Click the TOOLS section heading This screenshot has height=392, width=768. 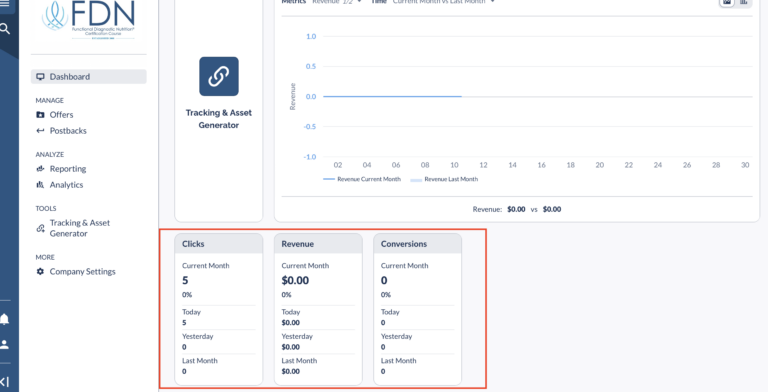(46, 208)
